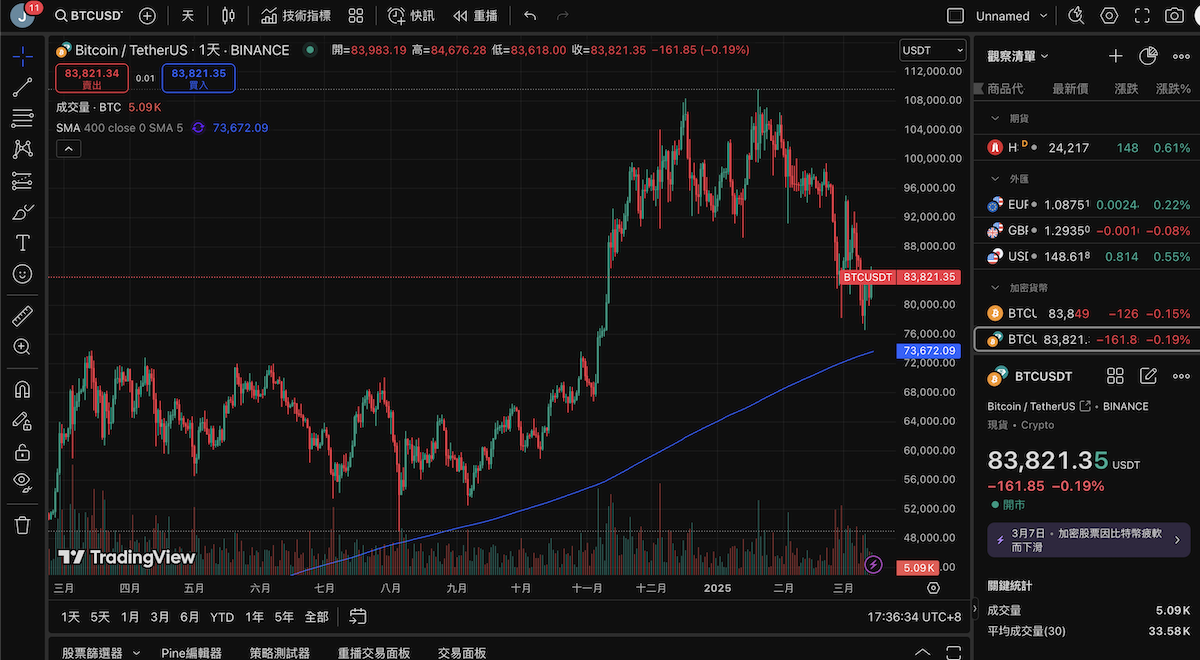Open the Unnamed layout dropdown
Image resolution: width=1200 pixels, height=660 pixels.
[x=1012, y=16]
